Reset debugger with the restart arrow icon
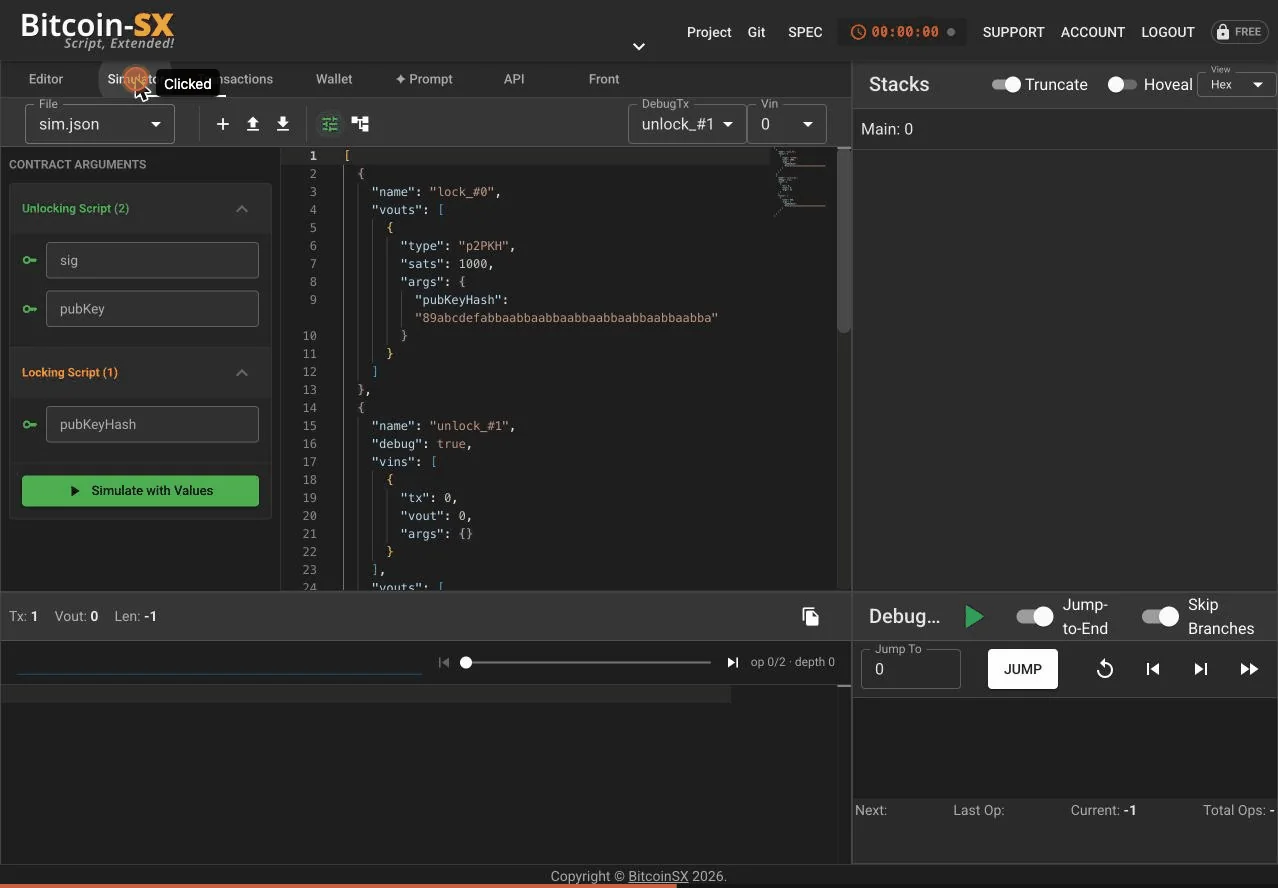This screenshot has width=1278, height=888. 1105,669
